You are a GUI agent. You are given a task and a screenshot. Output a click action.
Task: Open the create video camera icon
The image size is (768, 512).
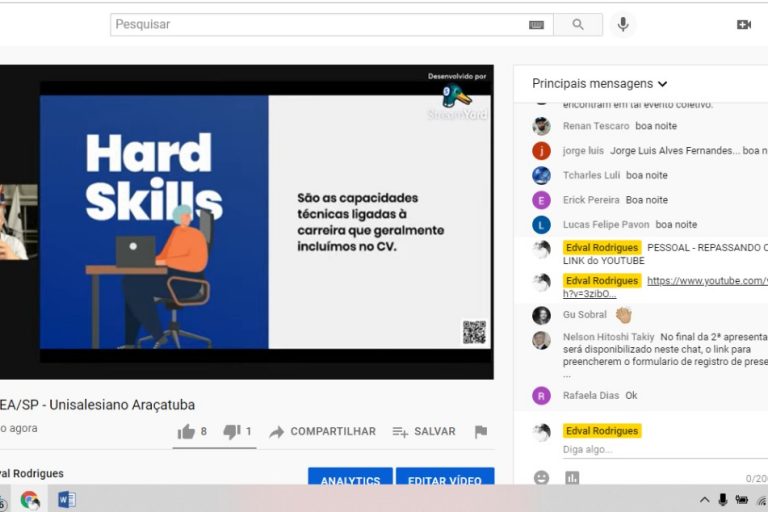pos(744,24)
